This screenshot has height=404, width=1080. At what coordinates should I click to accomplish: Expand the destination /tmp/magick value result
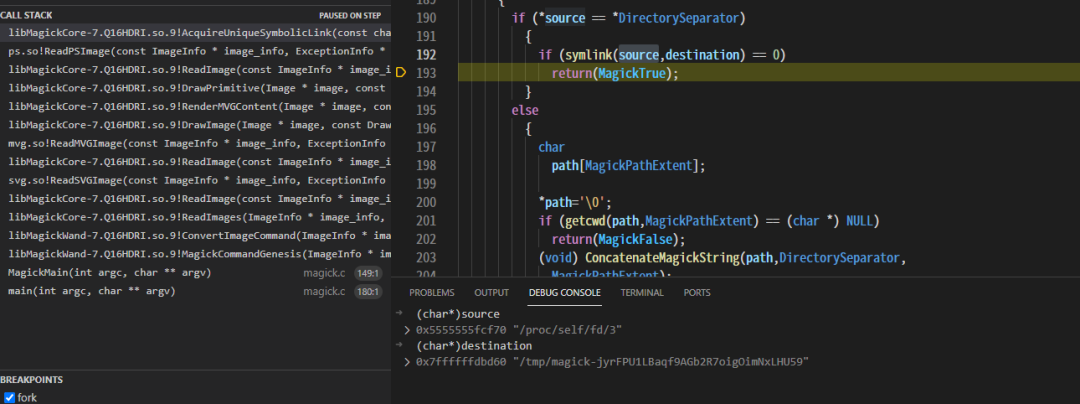pyautogui.click(x=407, y=362)
